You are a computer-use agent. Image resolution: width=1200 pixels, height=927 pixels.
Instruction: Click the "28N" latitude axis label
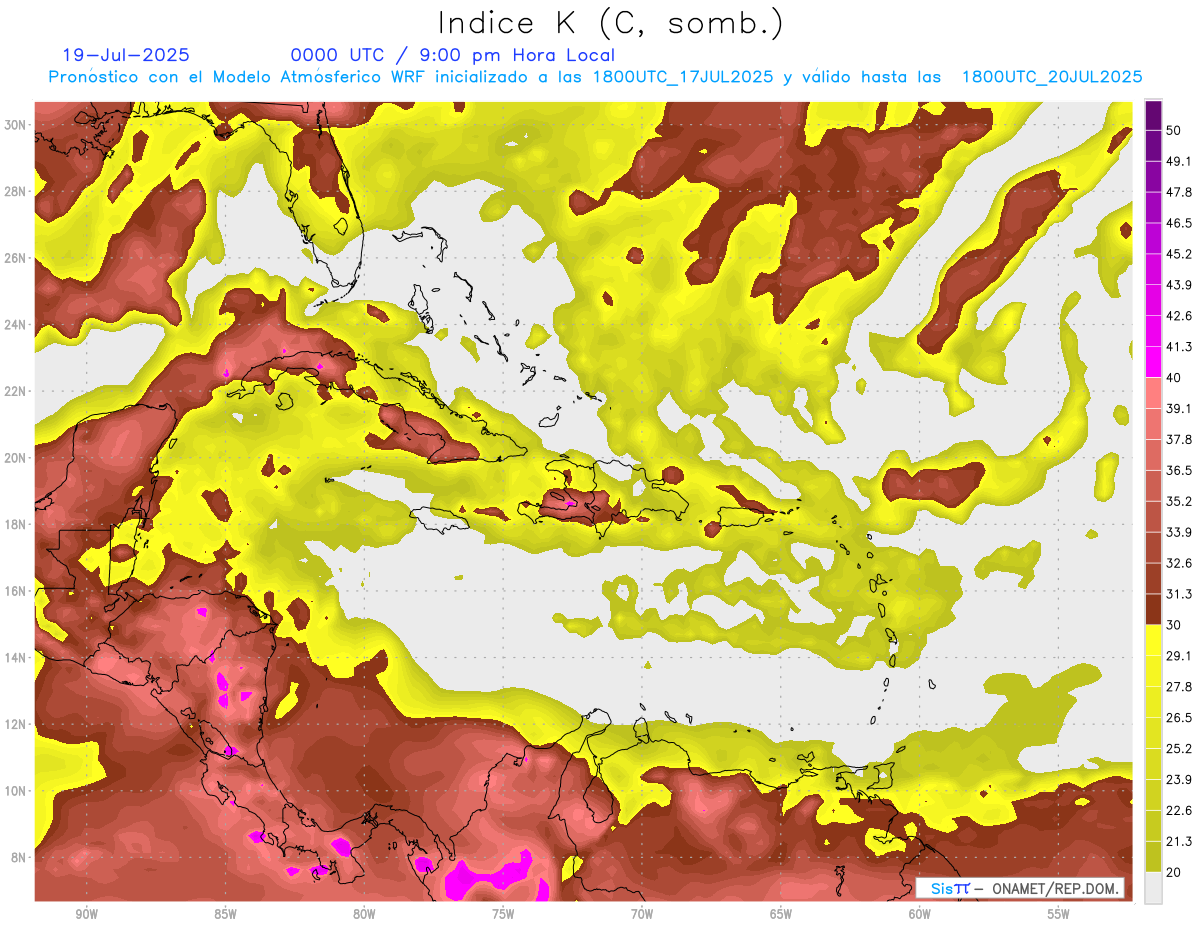(x=15, y=191)
